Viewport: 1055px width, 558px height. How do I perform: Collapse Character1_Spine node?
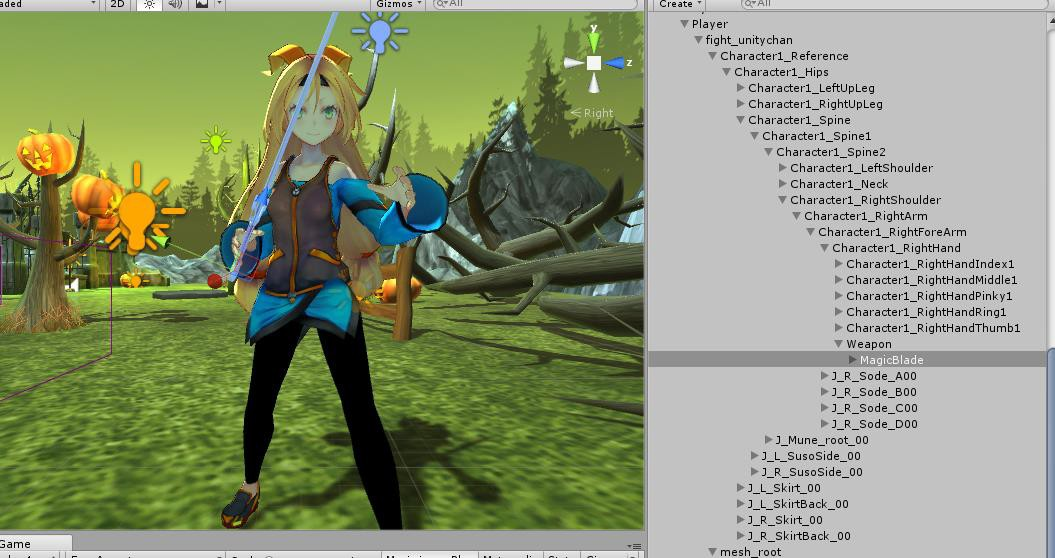(x=741, y=120)
